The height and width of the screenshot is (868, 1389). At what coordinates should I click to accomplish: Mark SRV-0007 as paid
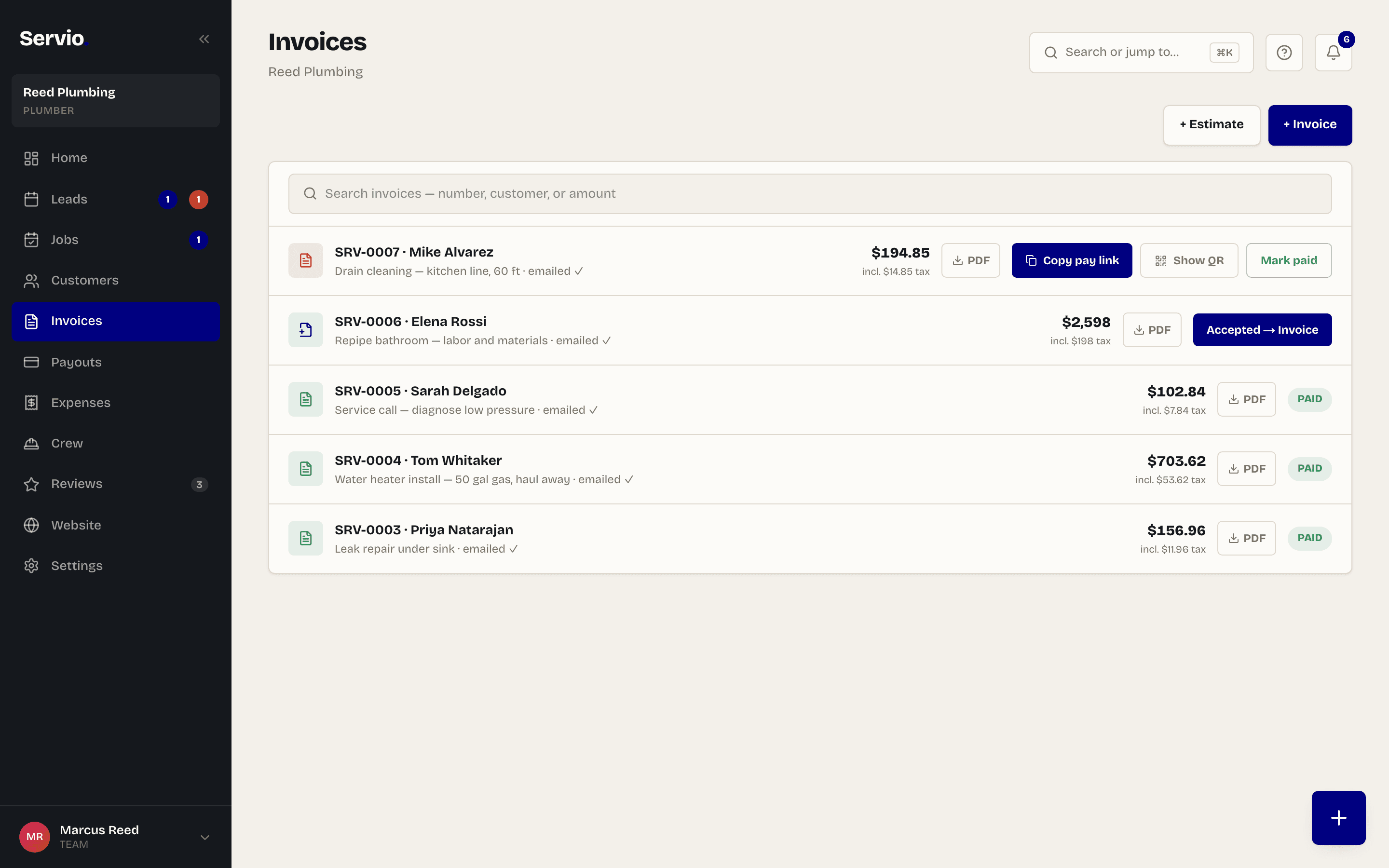pos(1289,260)
